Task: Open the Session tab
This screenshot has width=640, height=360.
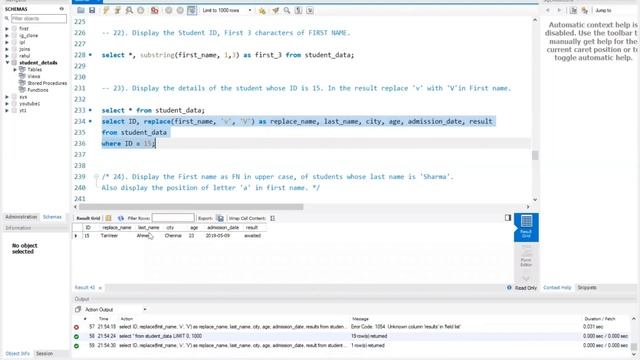Action: click(44, 353)
